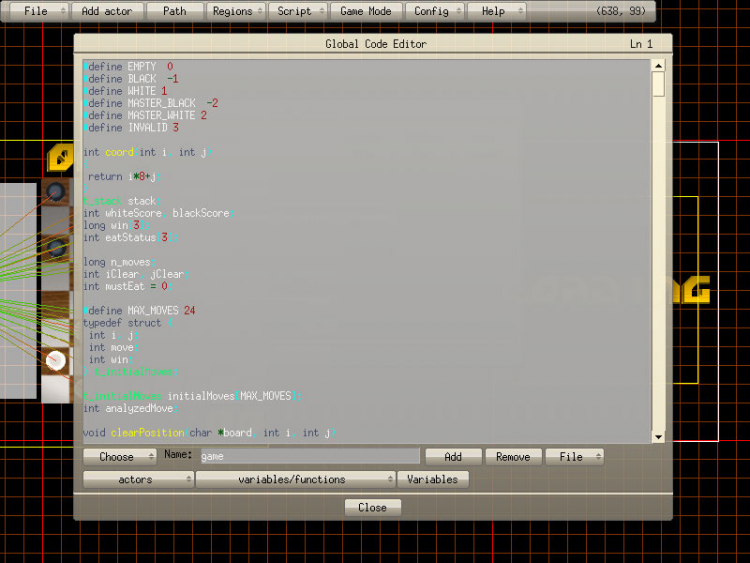Close the Global Code Editor
Viewport: 750px width, 563px height.
372,508
